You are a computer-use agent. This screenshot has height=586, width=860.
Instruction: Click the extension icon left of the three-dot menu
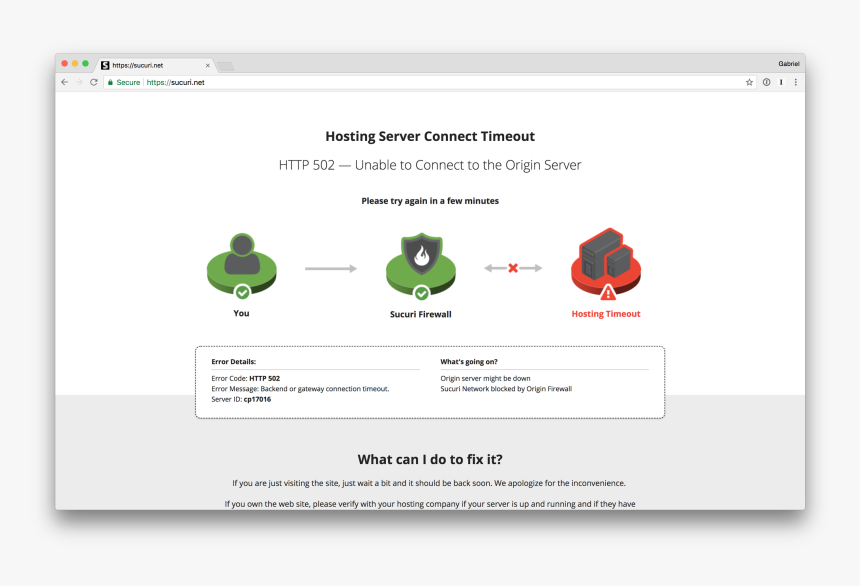pos(781,82)
